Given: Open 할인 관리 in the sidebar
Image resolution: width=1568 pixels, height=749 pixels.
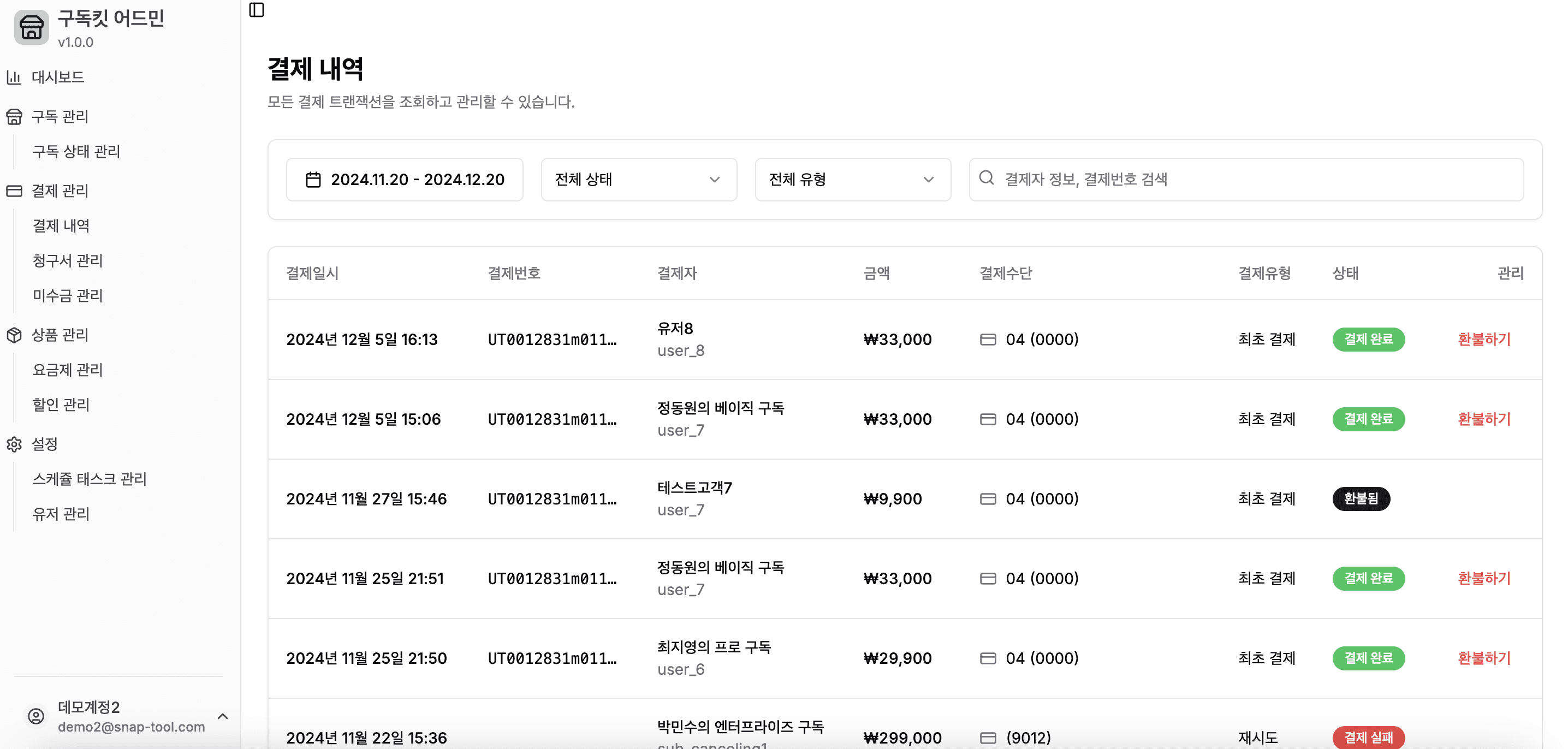Looking at the screenshot, I should pos(61,405).
